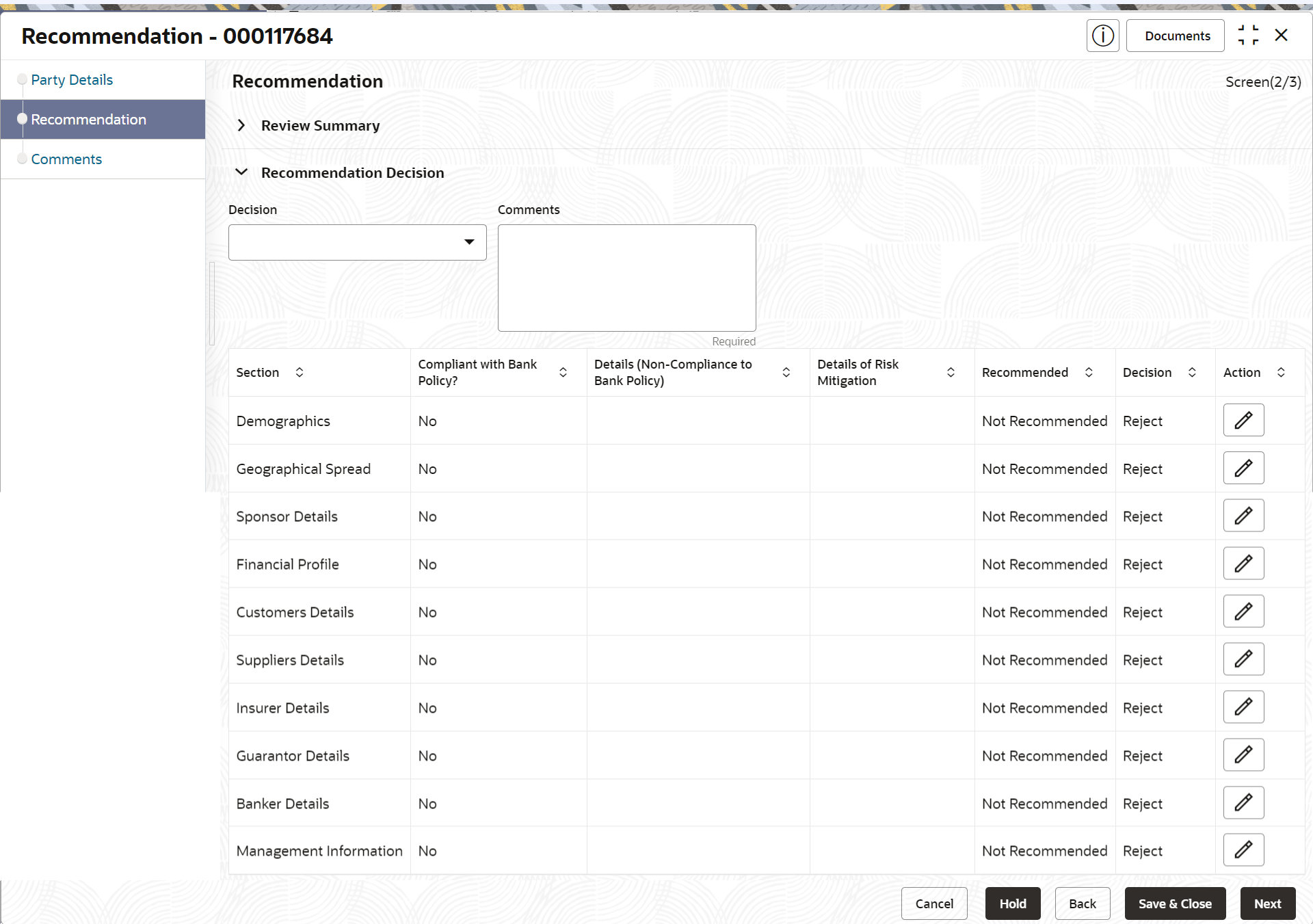The image size is (1313, 924).
Task: Go to Party Details in side navigation
Action: pos(72,80)
